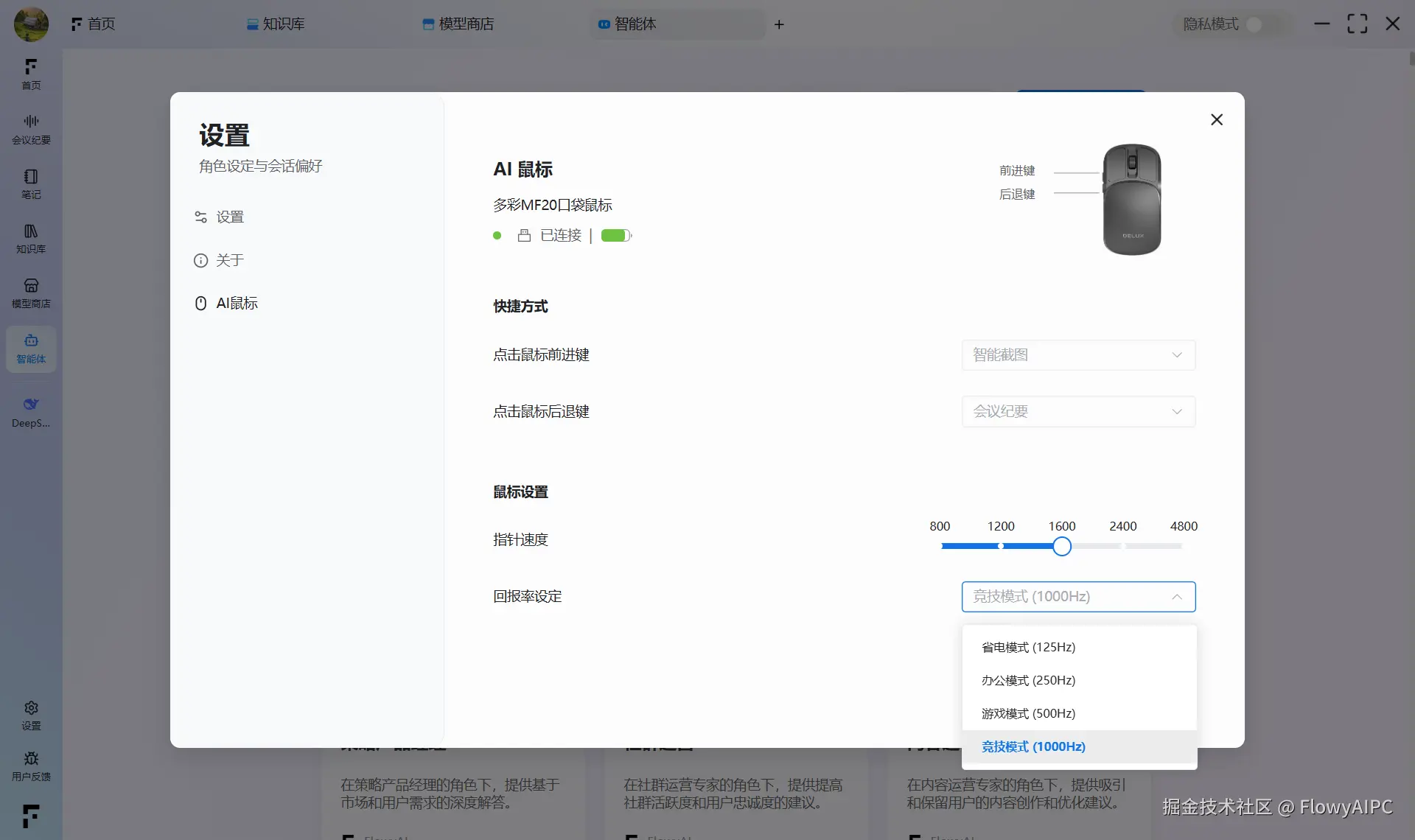Select the Agents (智能体) sidebar icon

pos(31,348)
